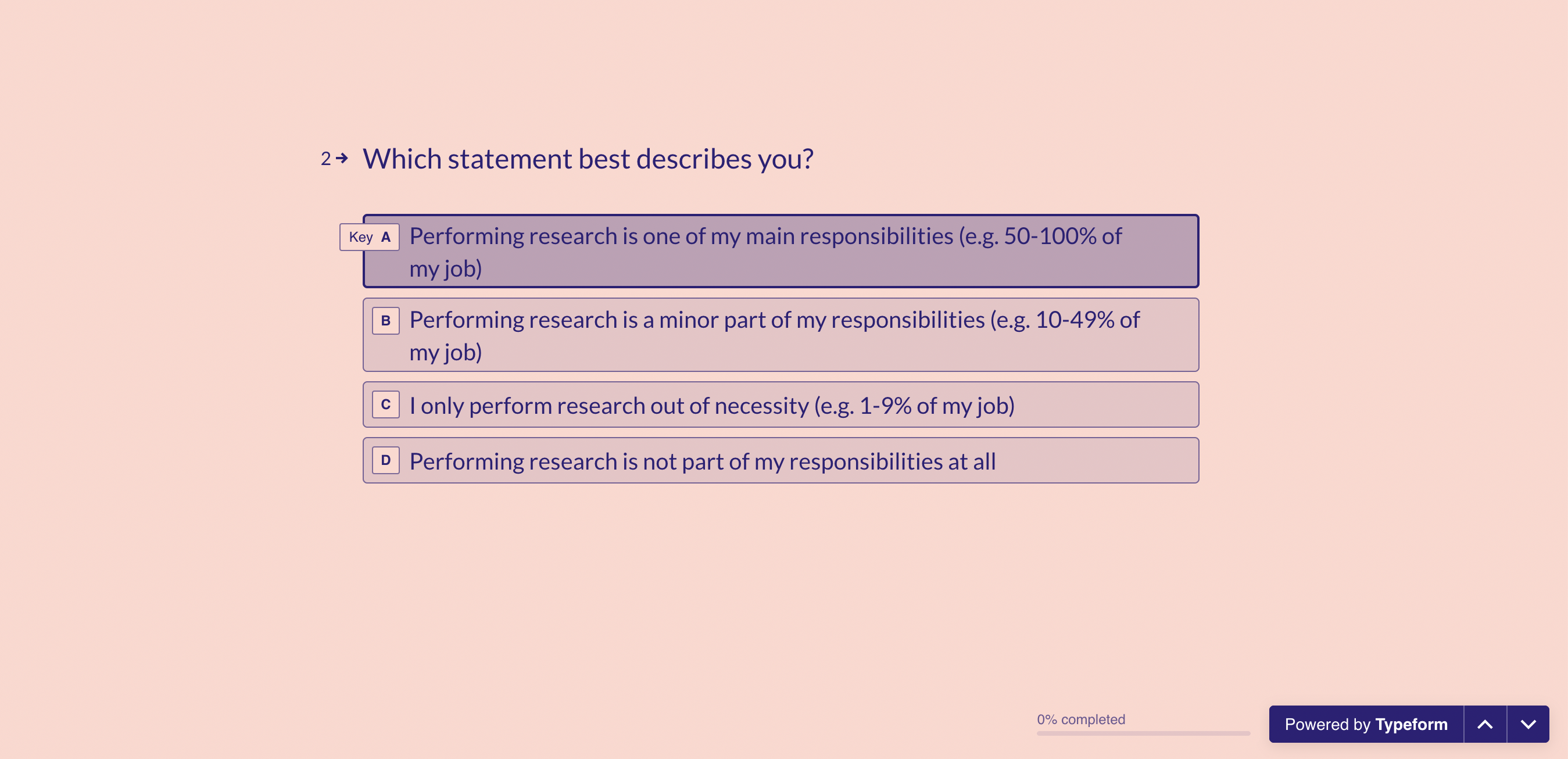
Task: Click the letter C key badge
Action: pyautogui.click(x=386, y=404)
